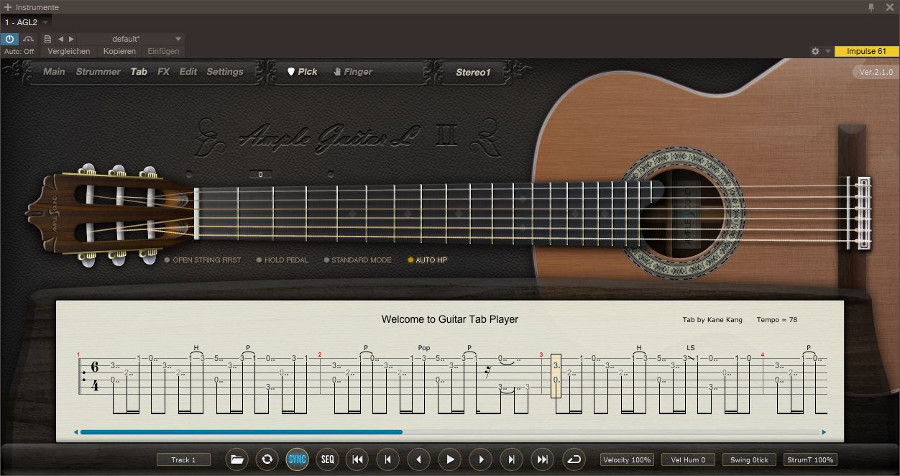The height and width of the screenshot is (476, 900).
Task: Click the Einfügen button
Action: pos(164,51)
